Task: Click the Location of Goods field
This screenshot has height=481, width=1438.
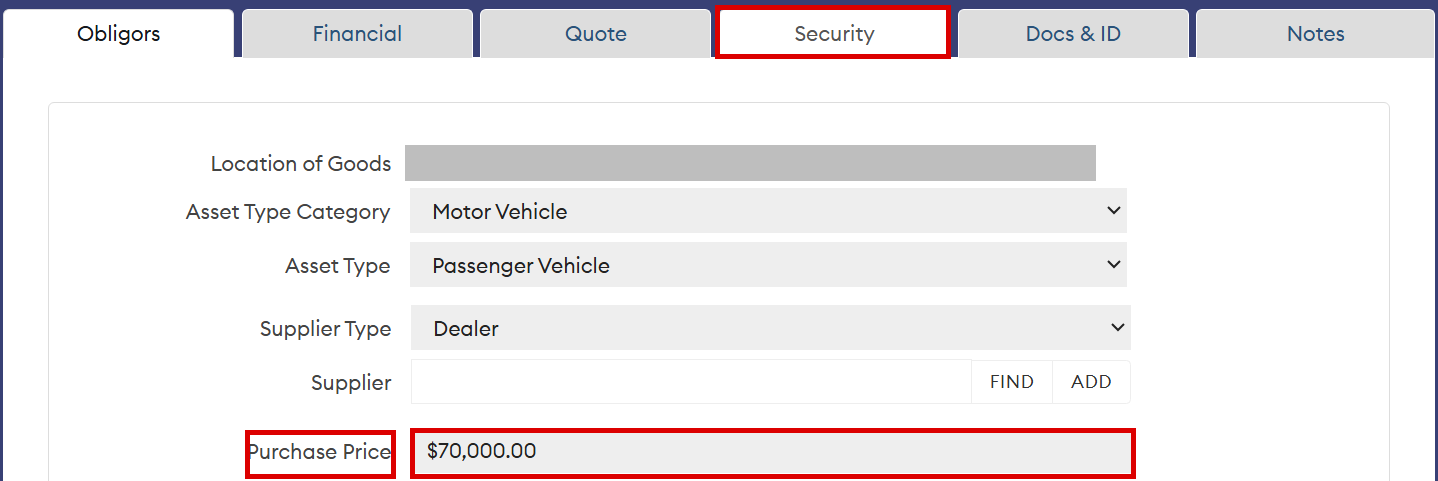Action: pyautogui.click(x=750, y=163)
